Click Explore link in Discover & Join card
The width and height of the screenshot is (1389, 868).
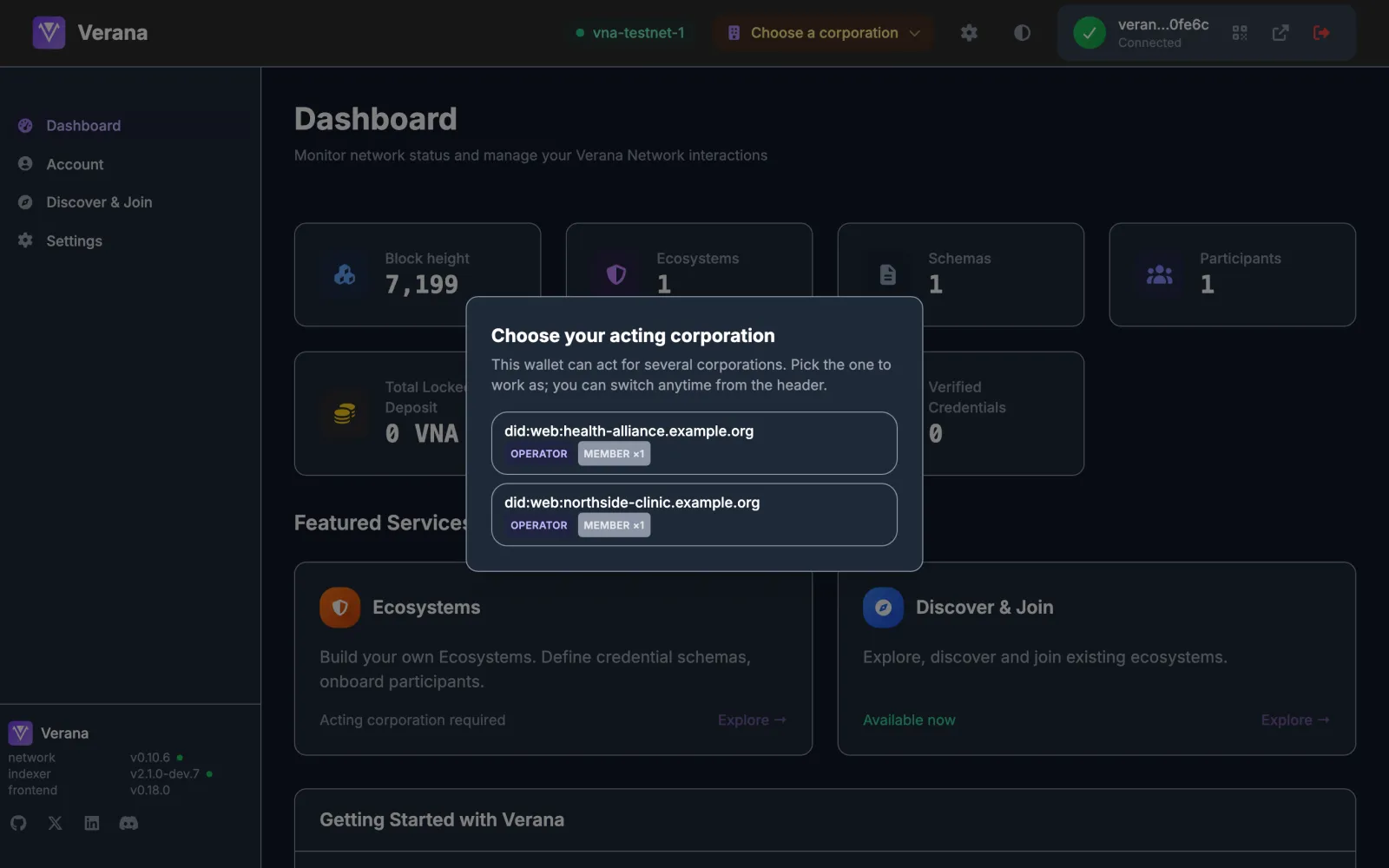[x=1295, y=720]
